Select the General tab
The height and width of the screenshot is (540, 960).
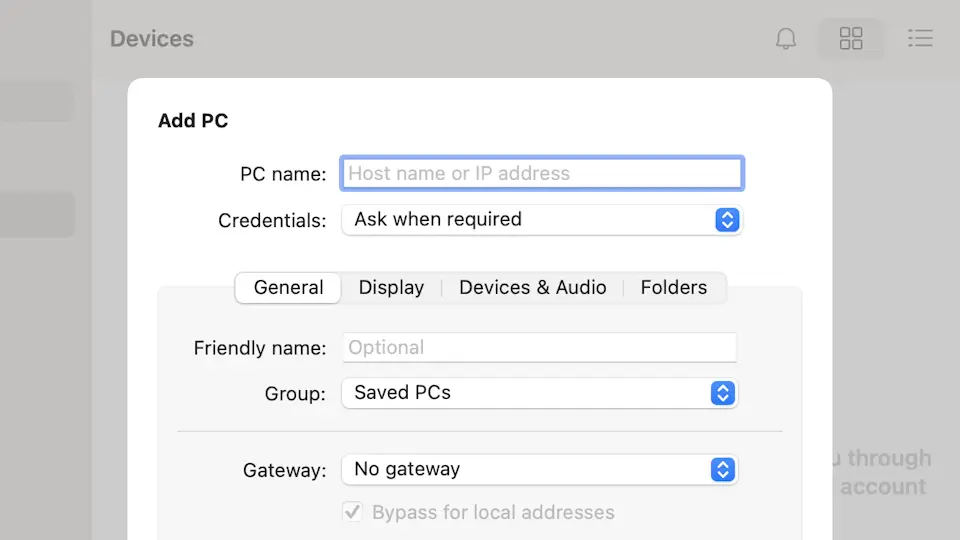point(288,288)
